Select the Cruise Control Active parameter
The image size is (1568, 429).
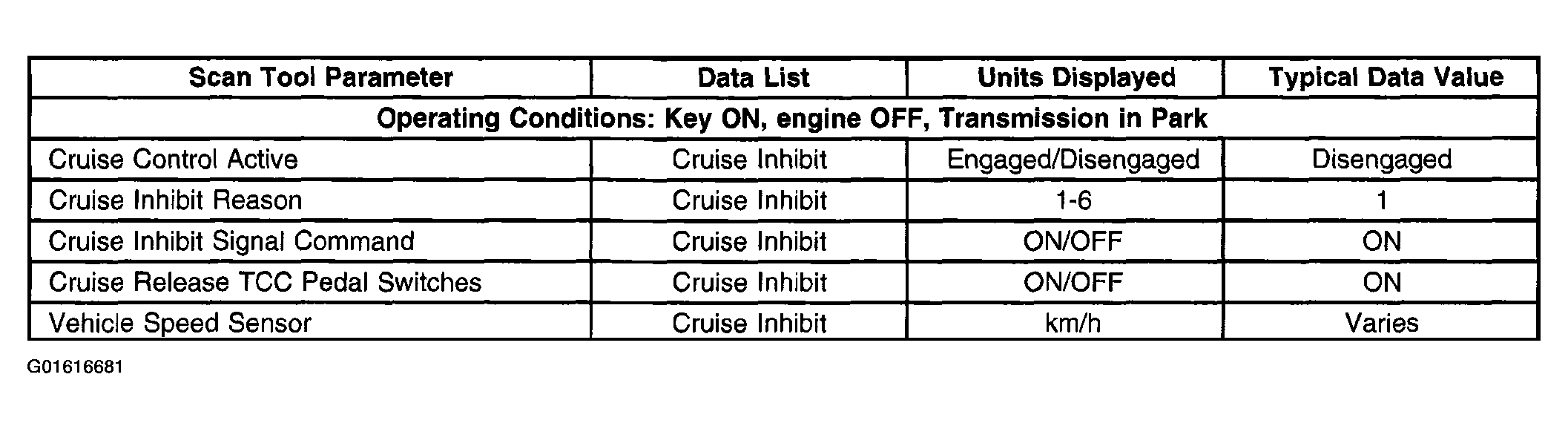pos(173,159)
